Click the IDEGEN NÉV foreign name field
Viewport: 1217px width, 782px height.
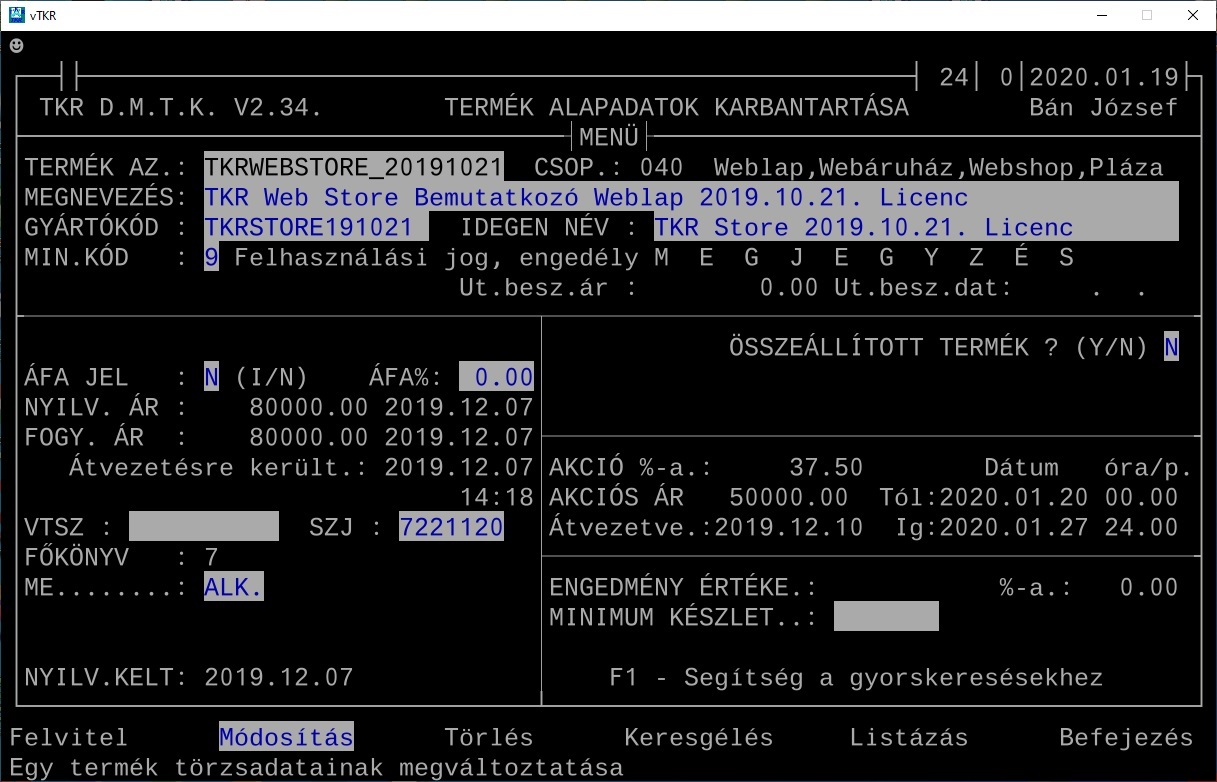click(915, 228)
